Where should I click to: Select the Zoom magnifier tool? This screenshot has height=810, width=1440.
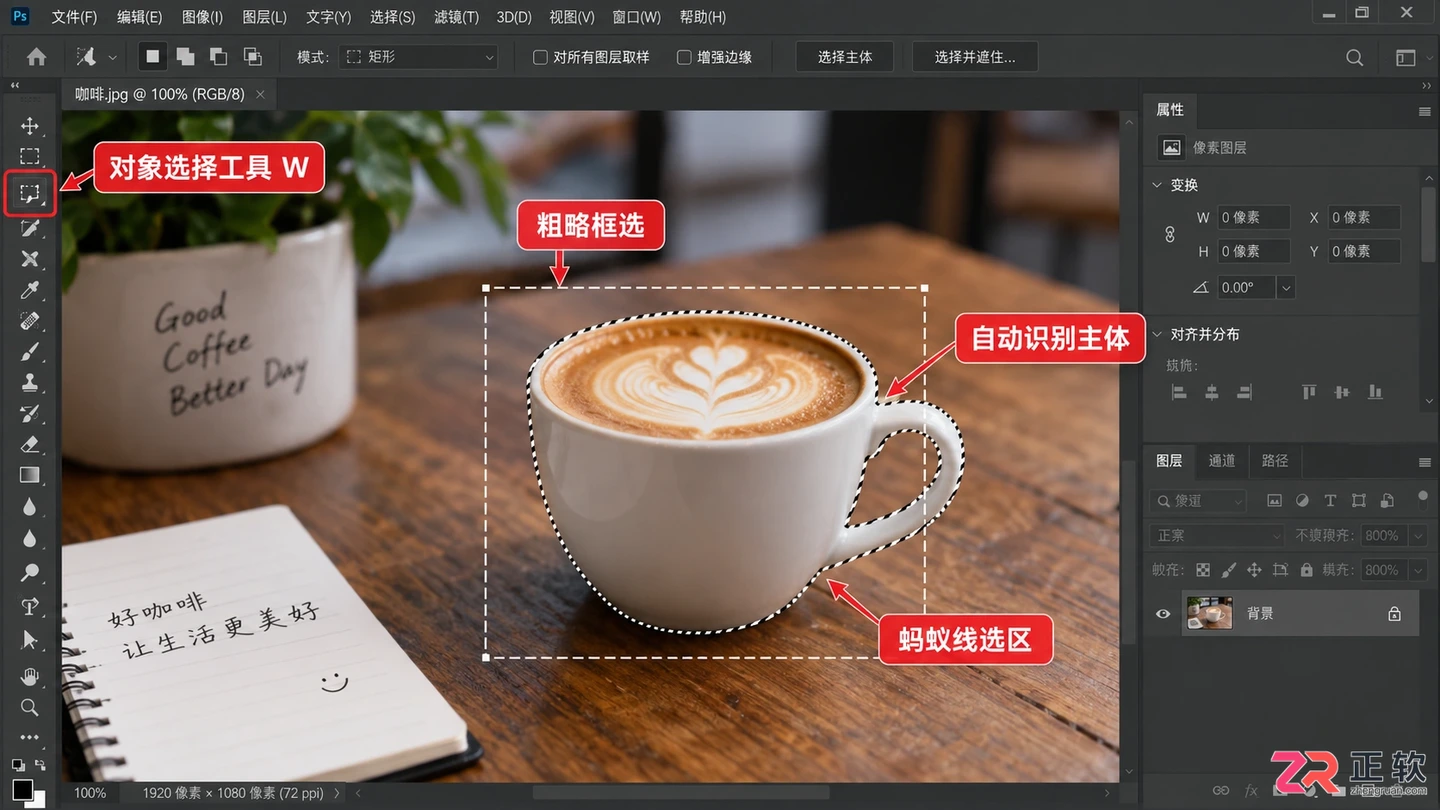30,708
